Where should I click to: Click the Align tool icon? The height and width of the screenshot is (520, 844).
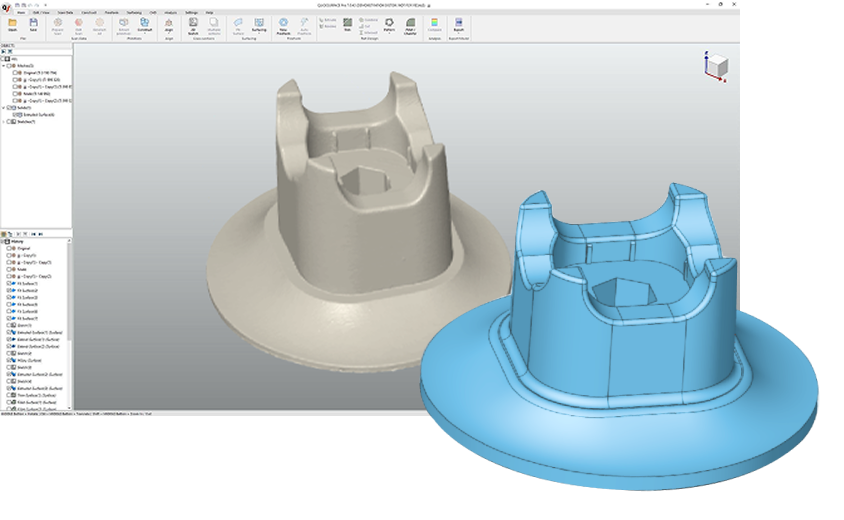169,23
